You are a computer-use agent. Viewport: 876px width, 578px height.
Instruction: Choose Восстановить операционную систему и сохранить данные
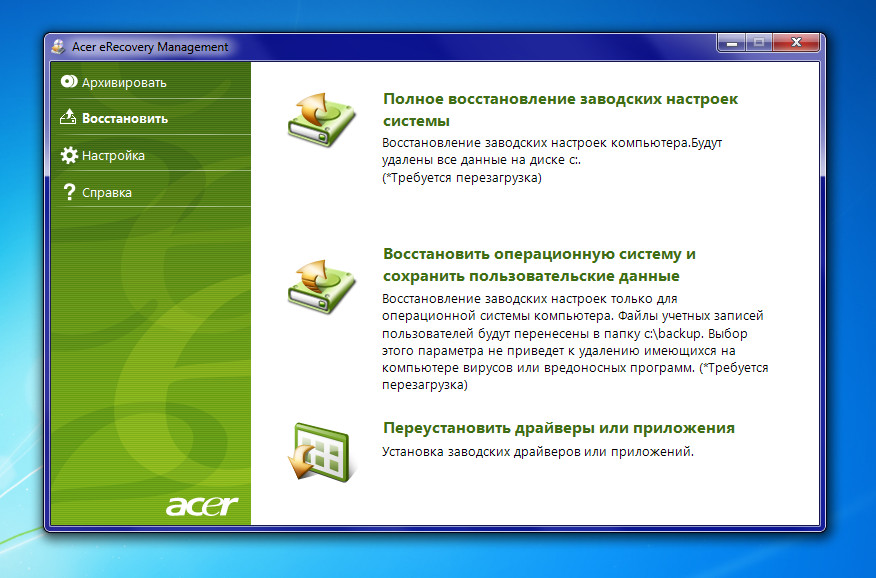point(539,265)
